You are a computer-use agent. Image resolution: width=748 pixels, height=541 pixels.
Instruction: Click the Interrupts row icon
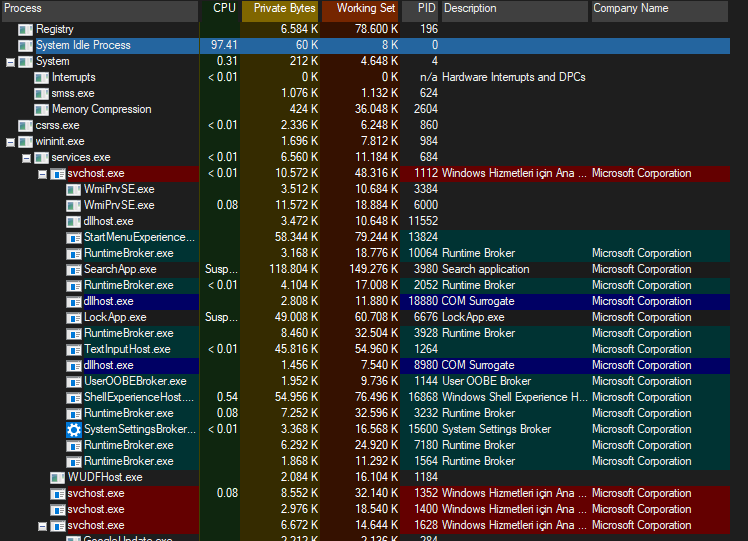tap(42, 78)
